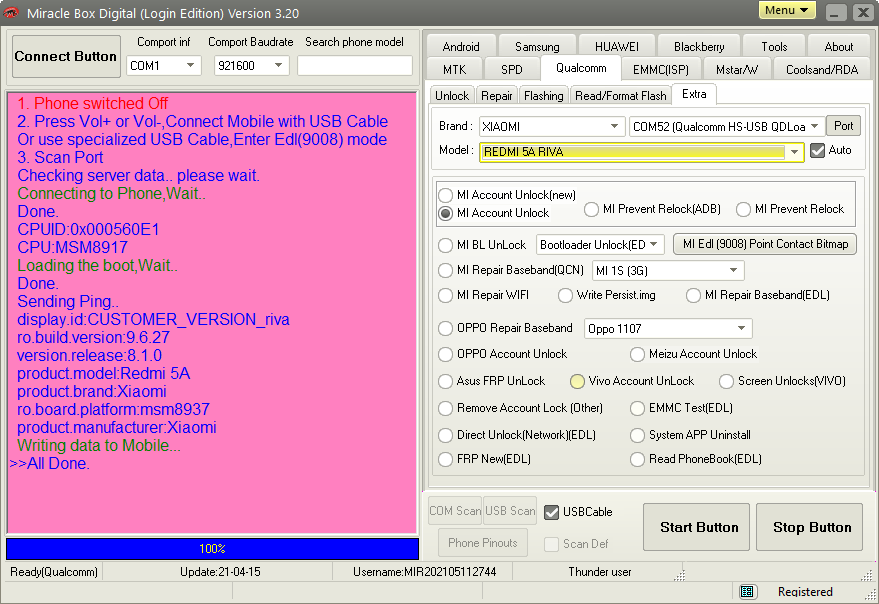Select Read PhoneBook(EDL) radio
This screenshot has width=879, height=604.
coord(637,459)
